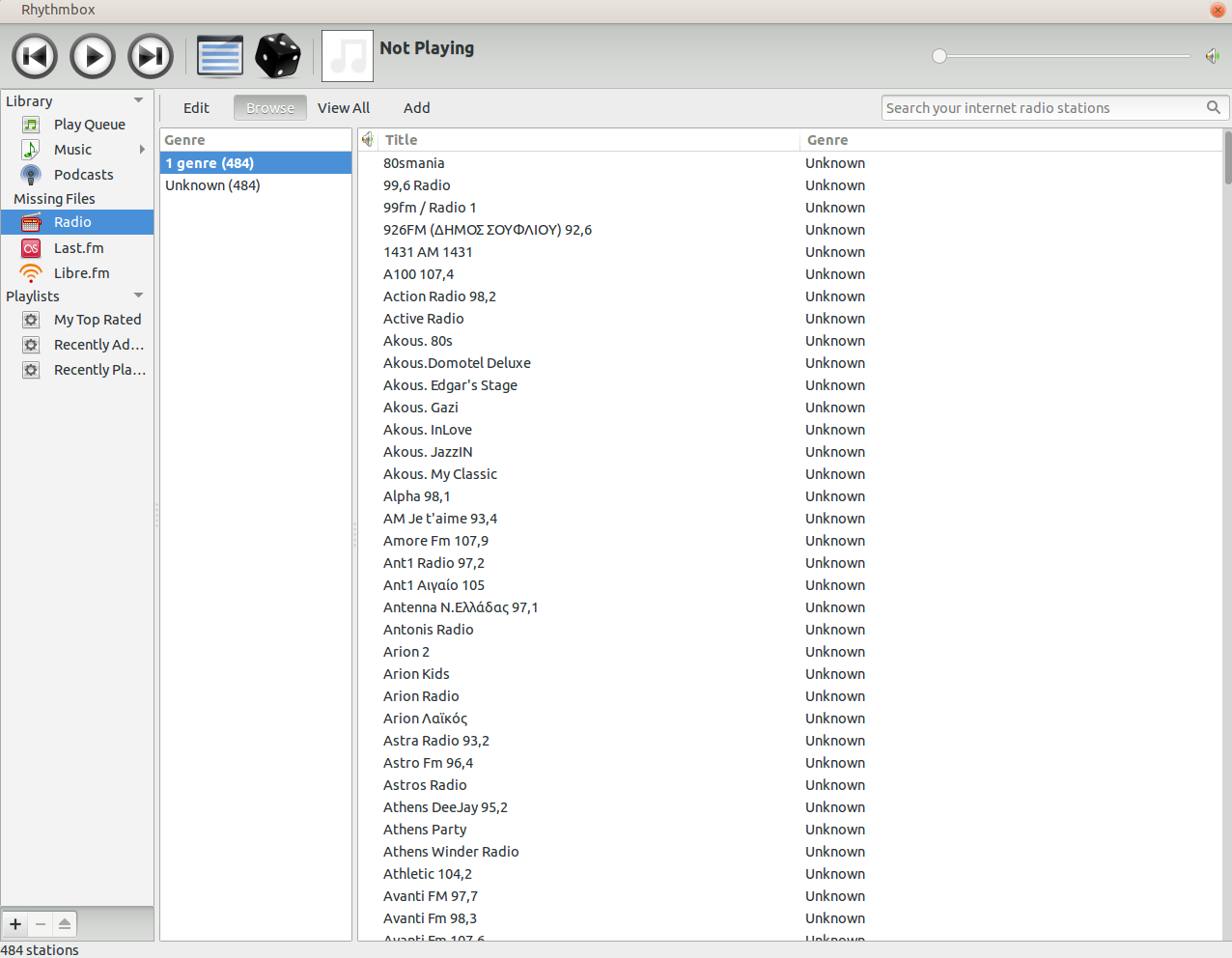
Task: Collapse the Playlists section arrow
Action: click(138, 296)
